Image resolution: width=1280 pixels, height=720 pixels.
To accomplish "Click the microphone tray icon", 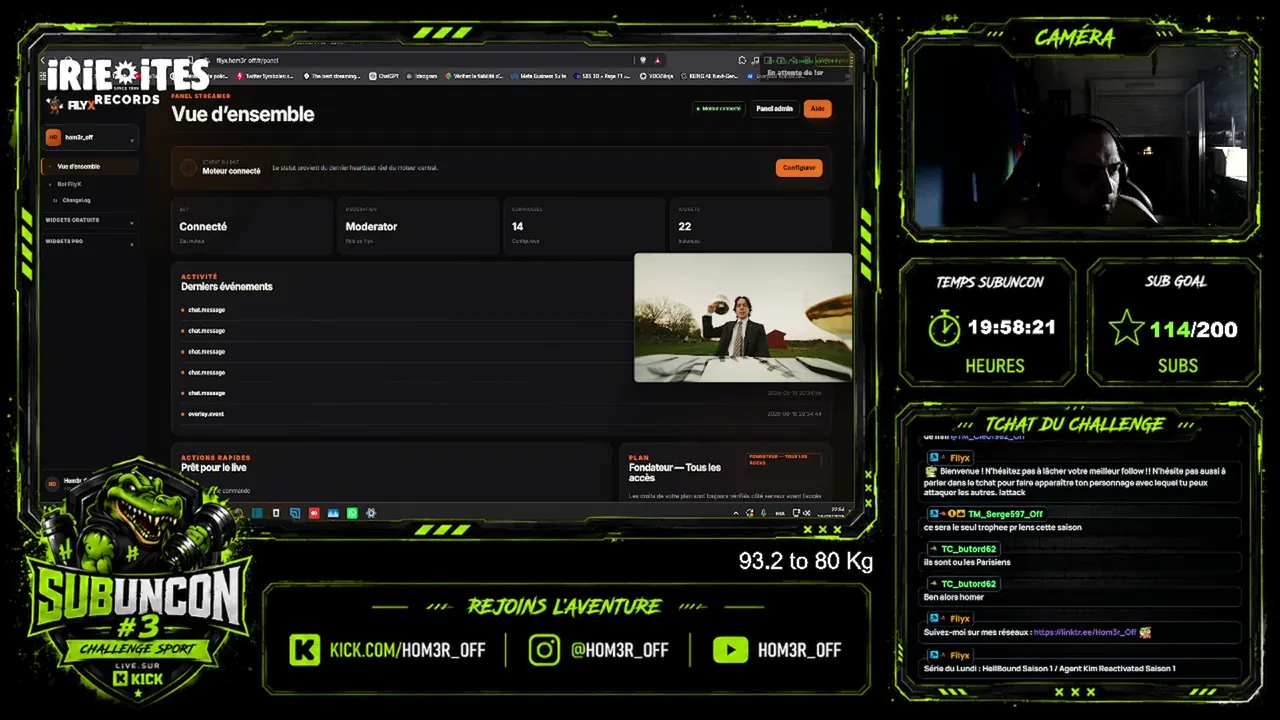I will coord(763,513).
